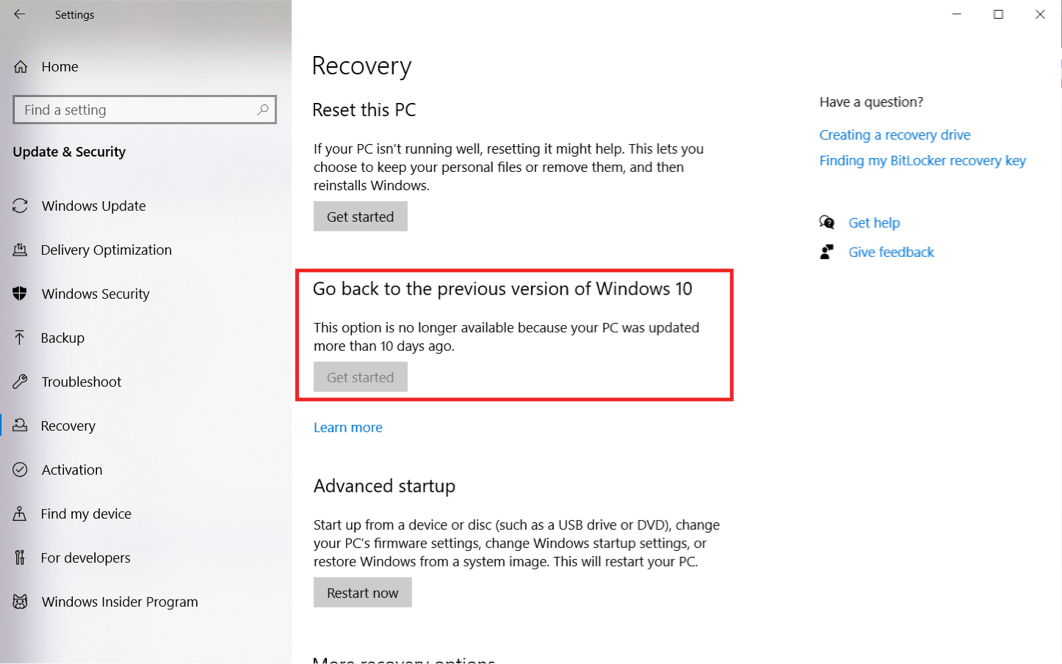This screenshot has height=664, width=1062.
Task: Open the Learn more link
Action: 348,428
